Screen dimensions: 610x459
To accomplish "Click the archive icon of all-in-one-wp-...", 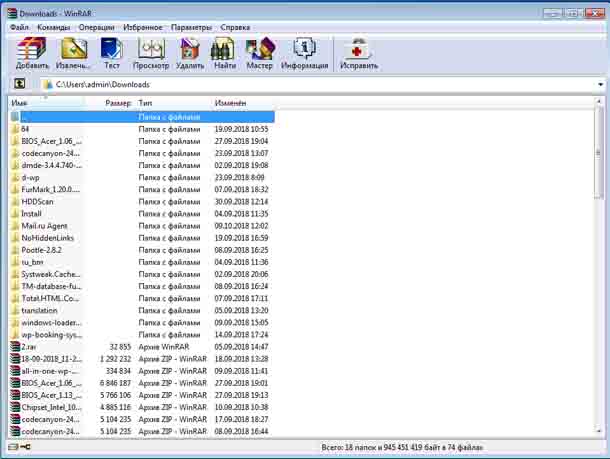I will (15, 371).
